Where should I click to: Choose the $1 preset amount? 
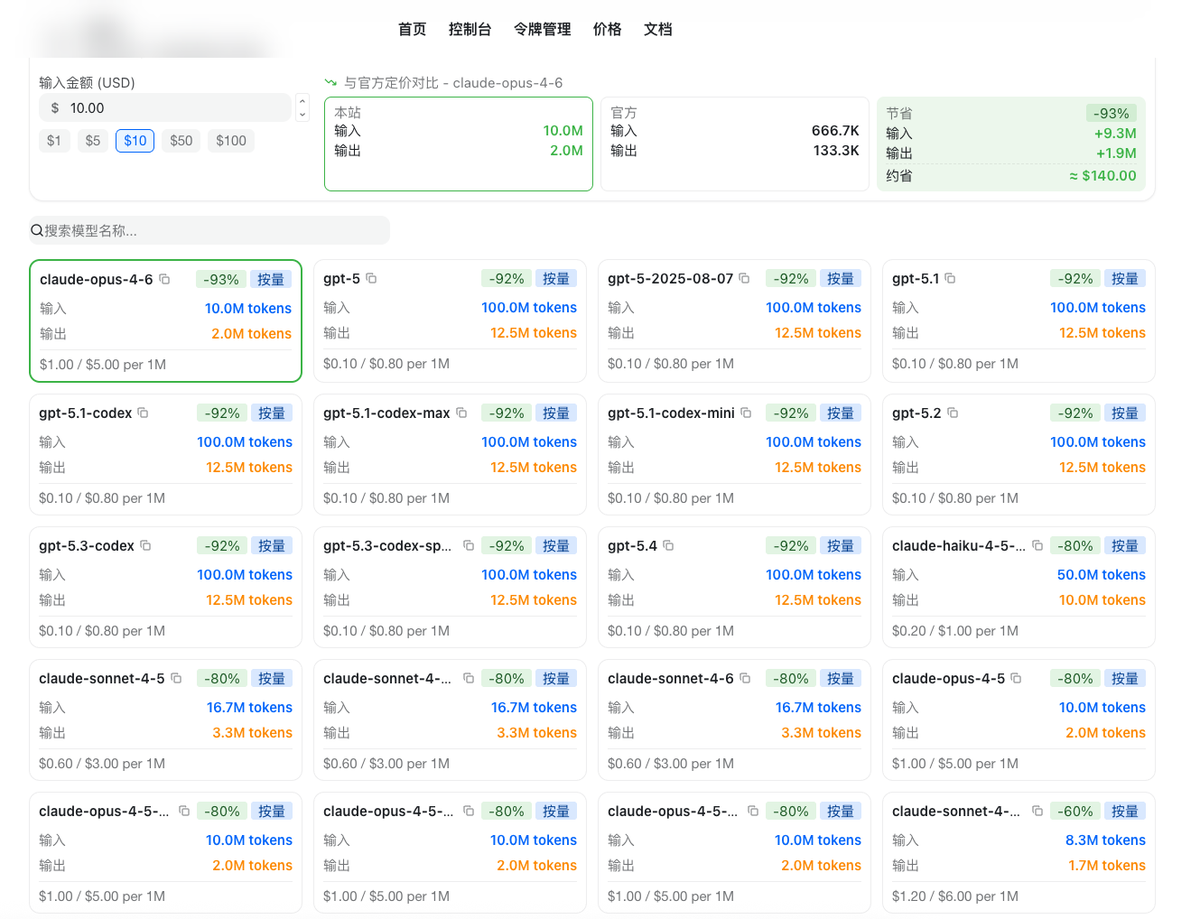[54, 141]
